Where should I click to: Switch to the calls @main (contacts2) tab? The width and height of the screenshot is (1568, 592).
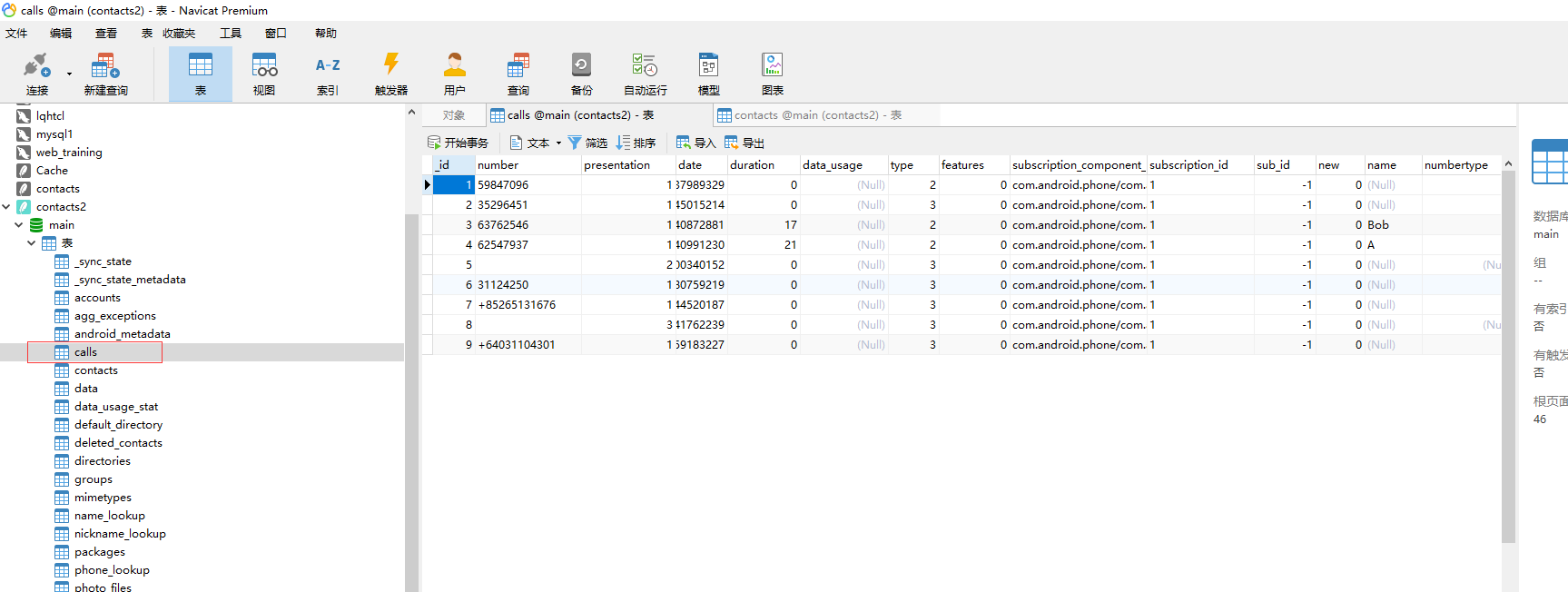598,115
